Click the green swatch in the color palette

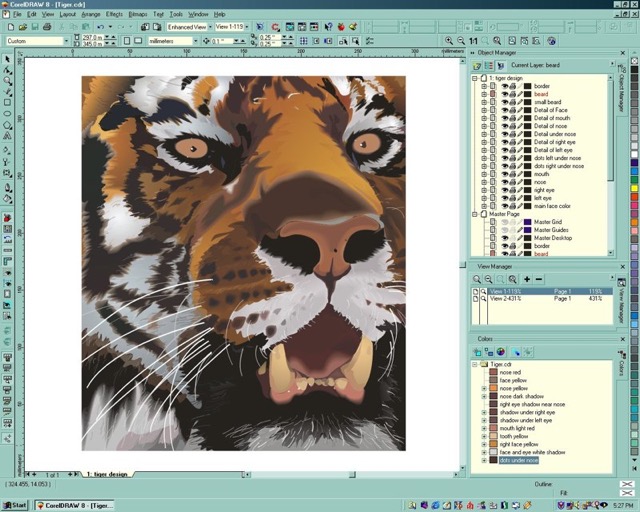click(x=634, y=180)
